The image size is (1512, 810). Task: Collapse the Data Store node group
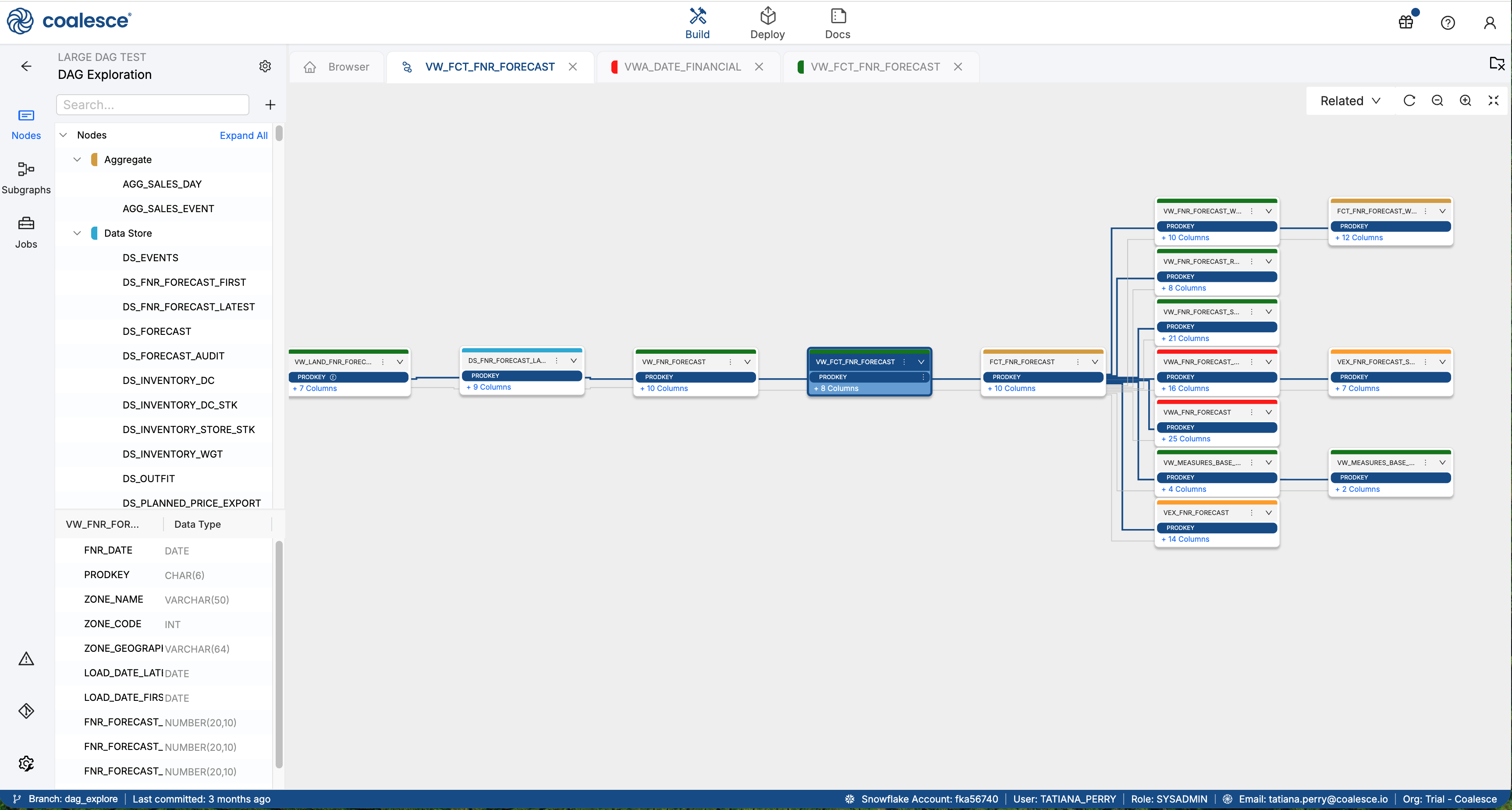pos(77,233)
